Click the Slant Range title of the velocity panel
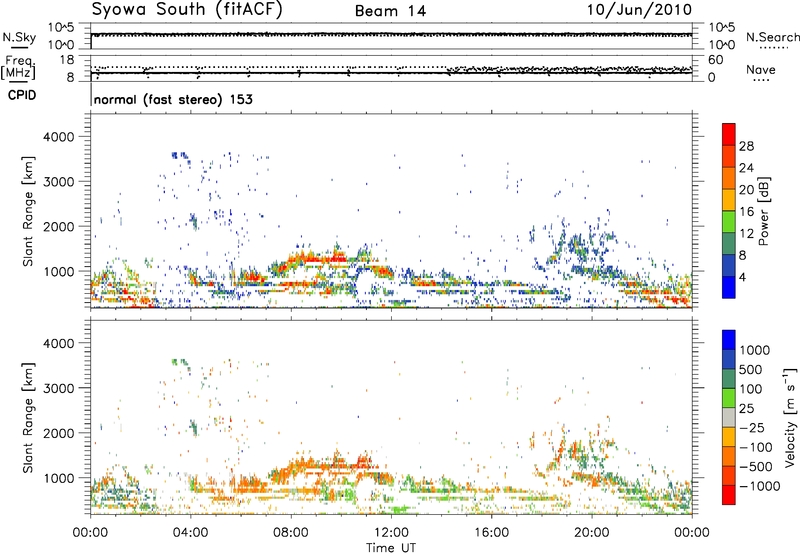Screen dimensions: 800x554 (x=28, y=417)
